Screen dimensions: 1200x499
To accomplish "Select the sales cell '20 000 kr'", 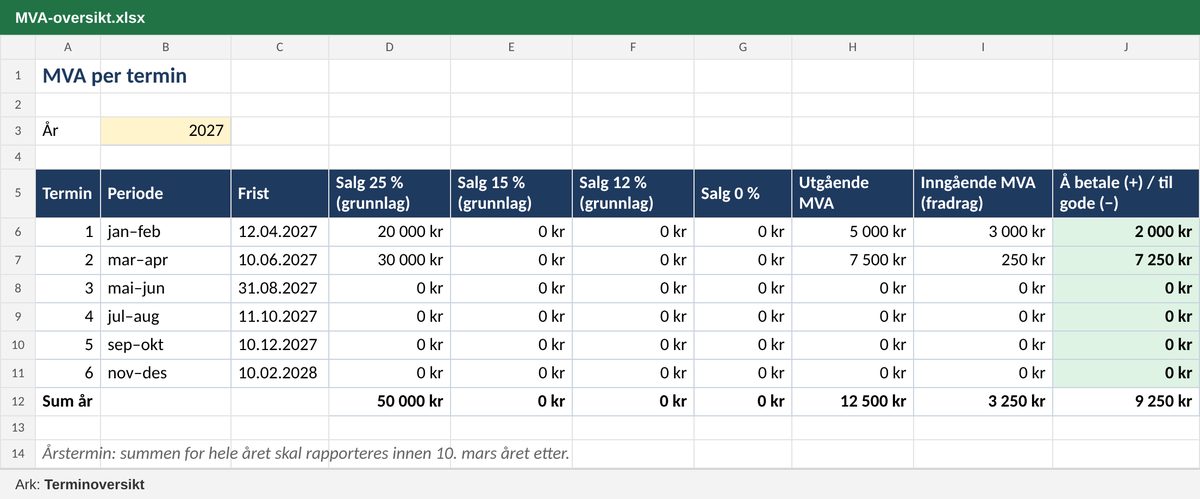I will tap(390, 231).
